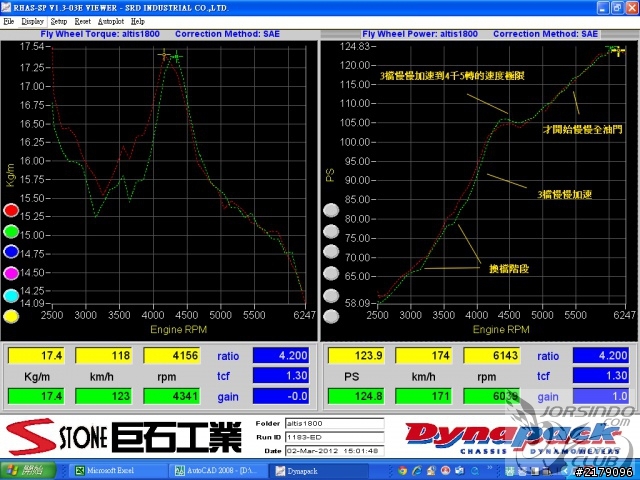Click the fifth gray indicator on power graph
This screenshot has height=480, width=640.
pos(331,296)
